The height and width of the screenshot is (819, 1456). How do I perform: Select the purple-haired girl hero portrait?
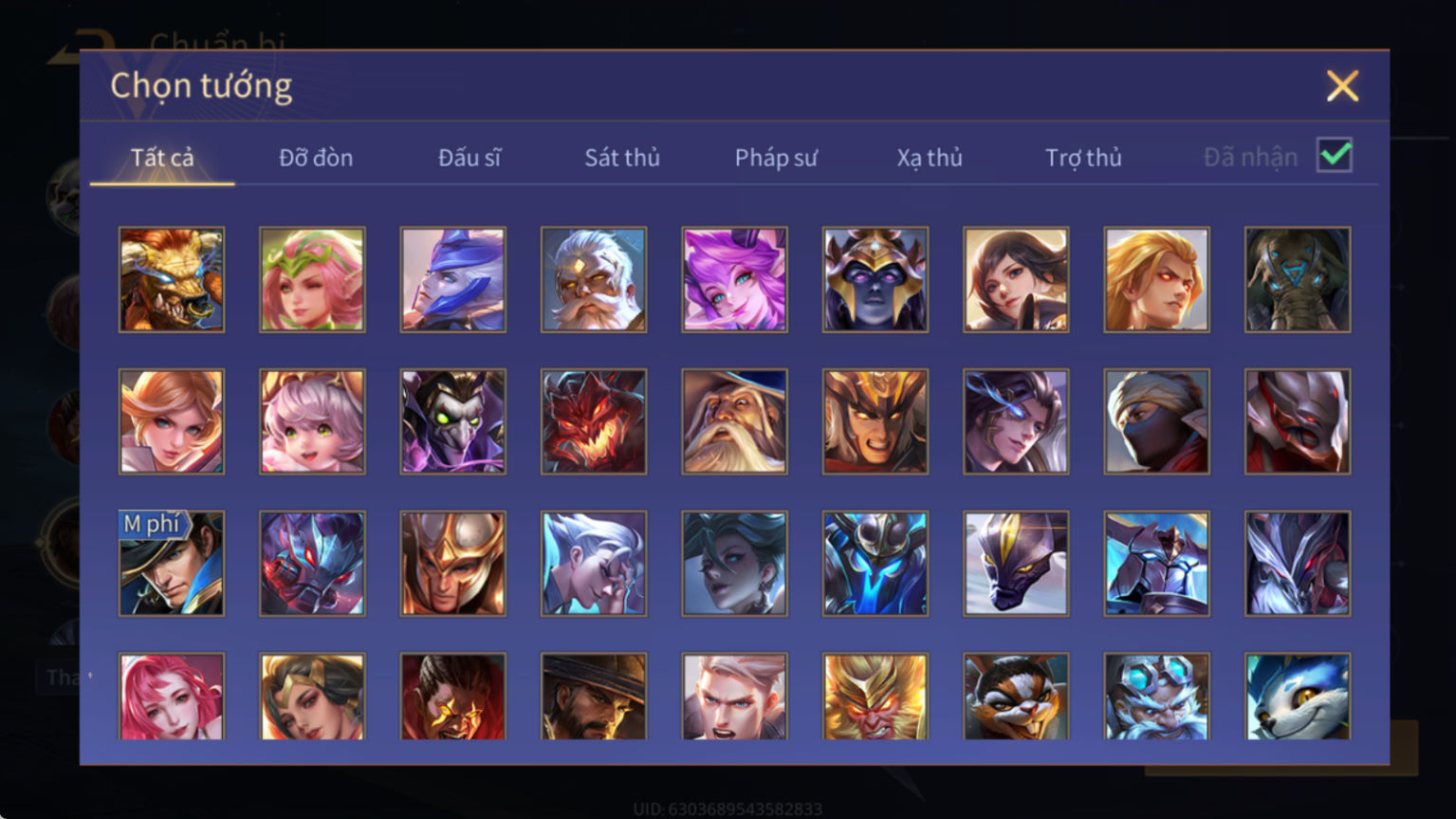(734, 279)
